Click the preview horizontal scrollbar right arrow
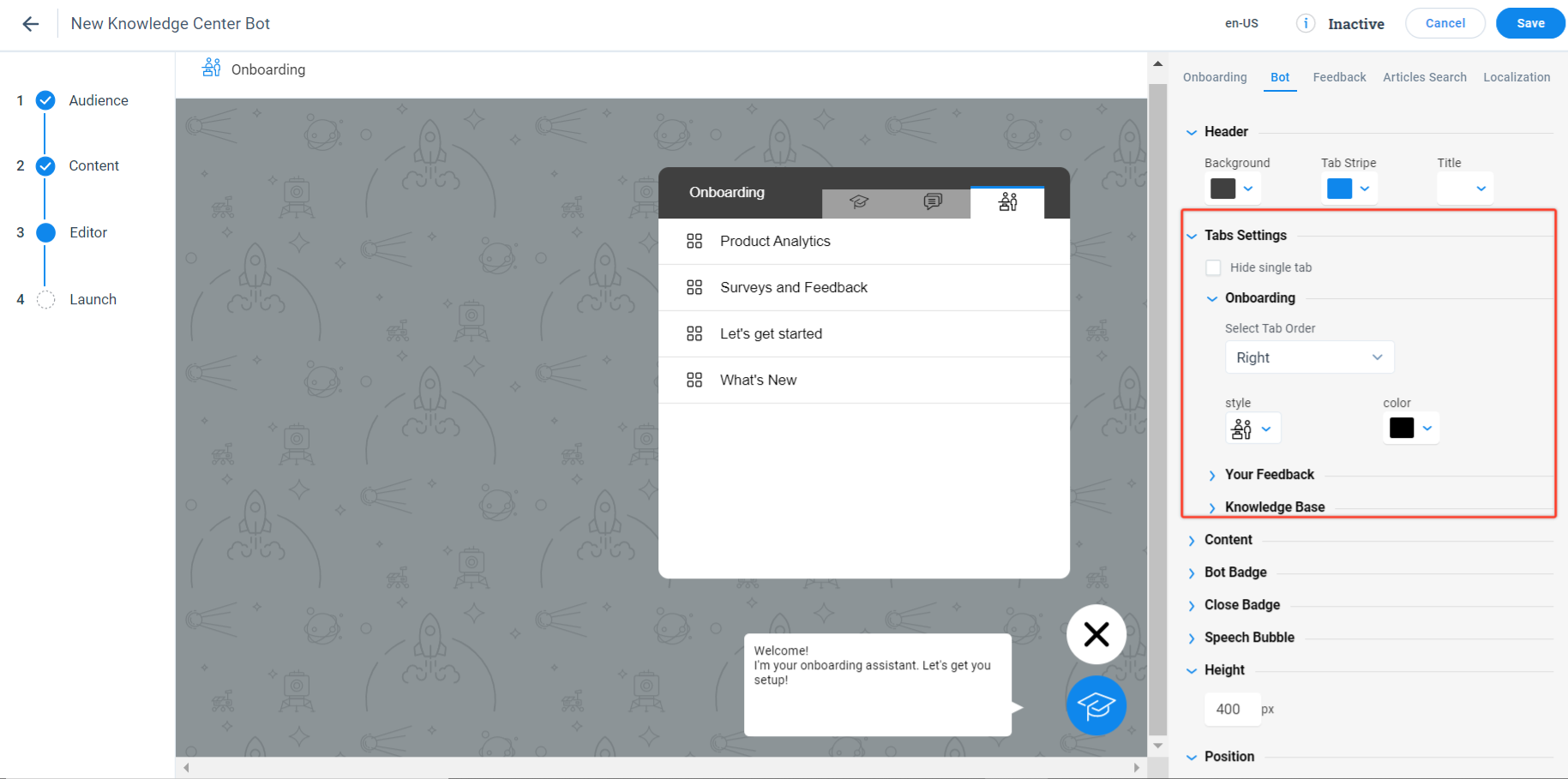The image size is (1568, 779). 1137,768
